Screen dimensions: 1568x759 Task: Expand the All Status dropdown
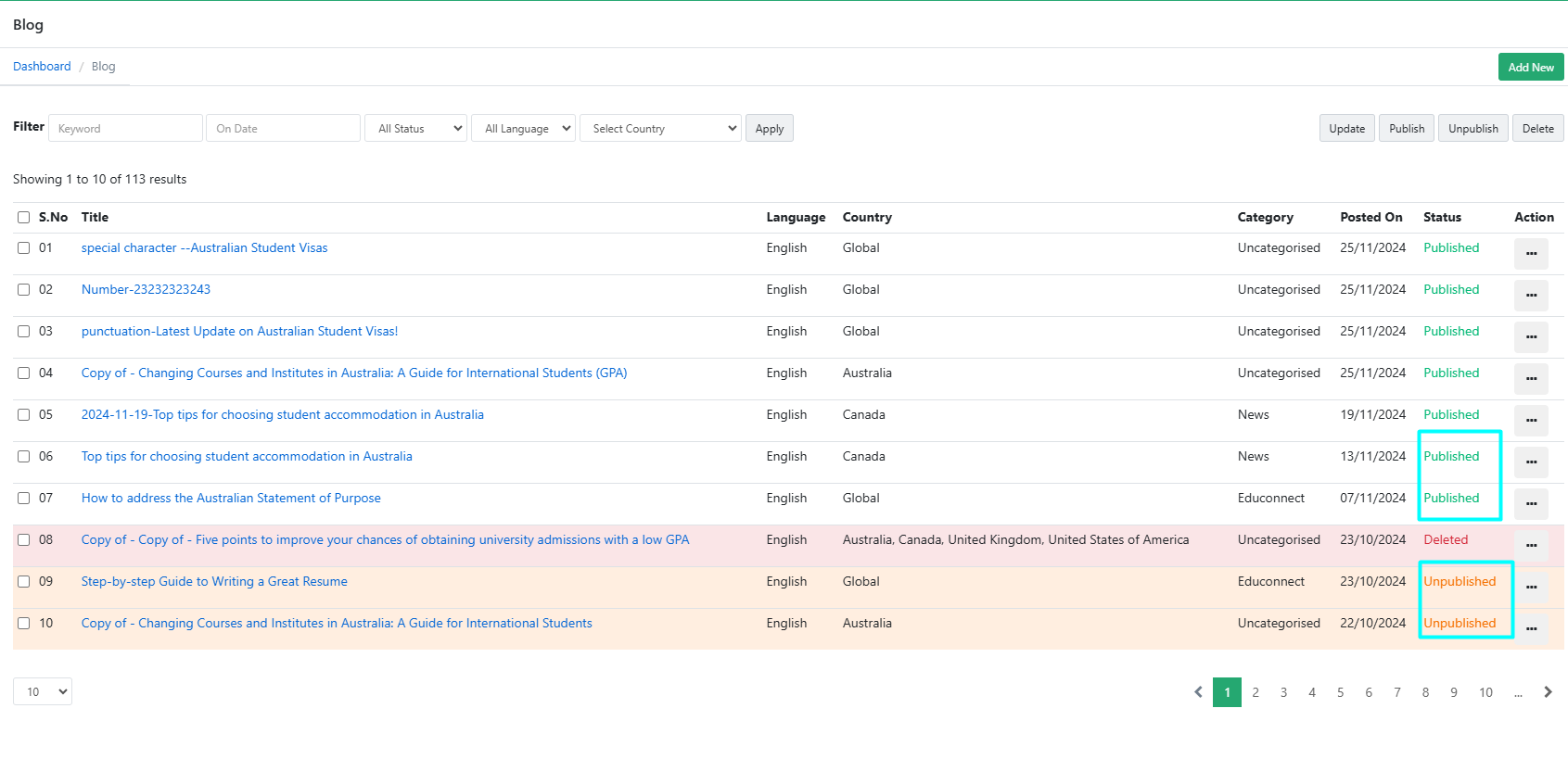[x=416, y=129]
